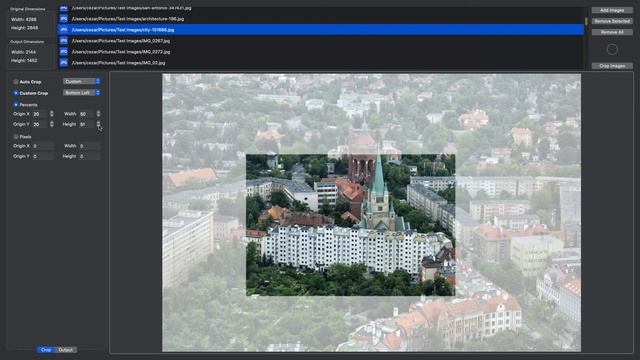Screen dimensions: 640x360
Task: Switch to the Output tab
Action: click(66, 350)
